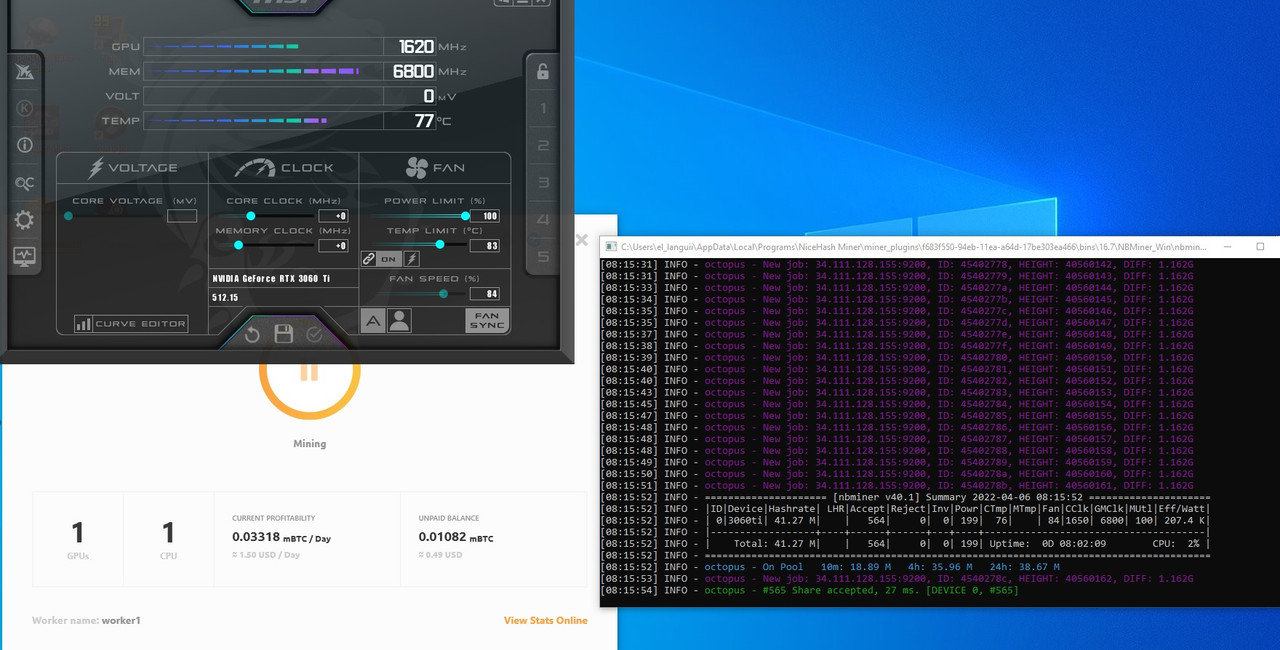Enable automatic fan mode A button
1280x650 pixels.
coord(373,320)
